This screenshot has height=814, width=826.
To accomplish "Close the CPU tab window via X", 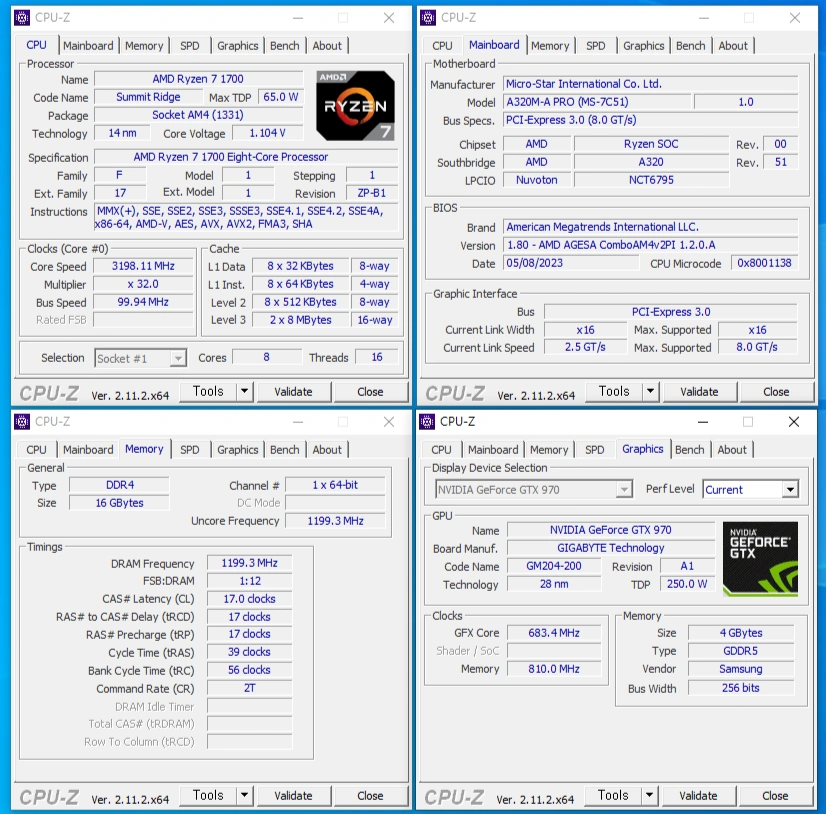I will point(389,18).
